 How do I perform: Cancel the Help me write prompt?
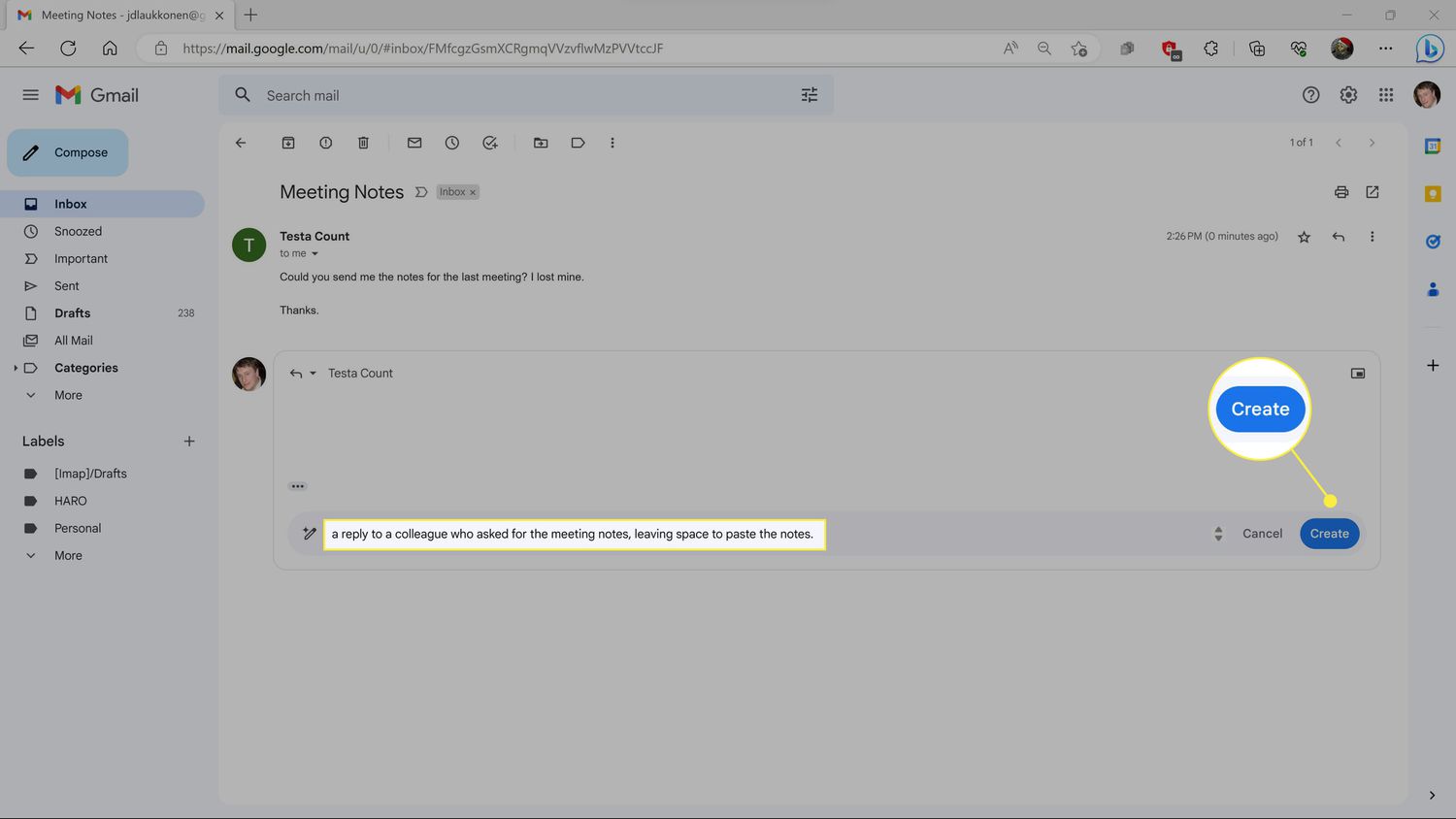[1262, 534]
